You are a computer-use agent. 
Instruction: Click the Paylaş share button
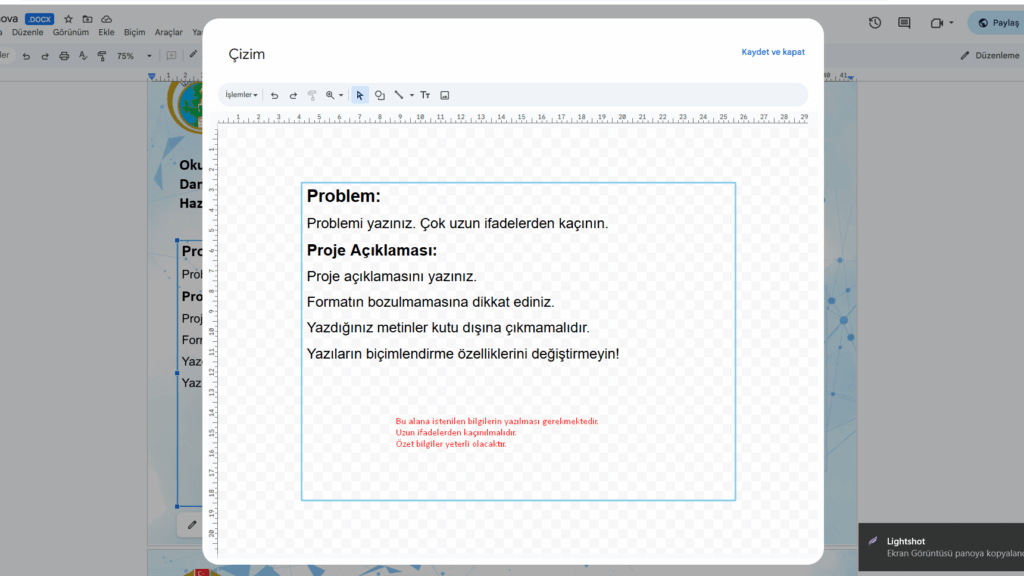[x=997, y=23]
